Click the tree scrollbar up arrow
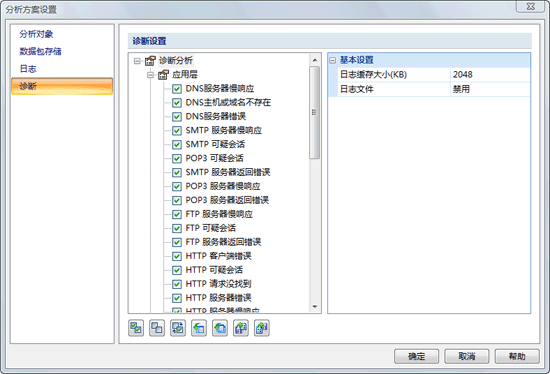Image resolution: width=550 pixels, height=374 pixels. [315, 60]
